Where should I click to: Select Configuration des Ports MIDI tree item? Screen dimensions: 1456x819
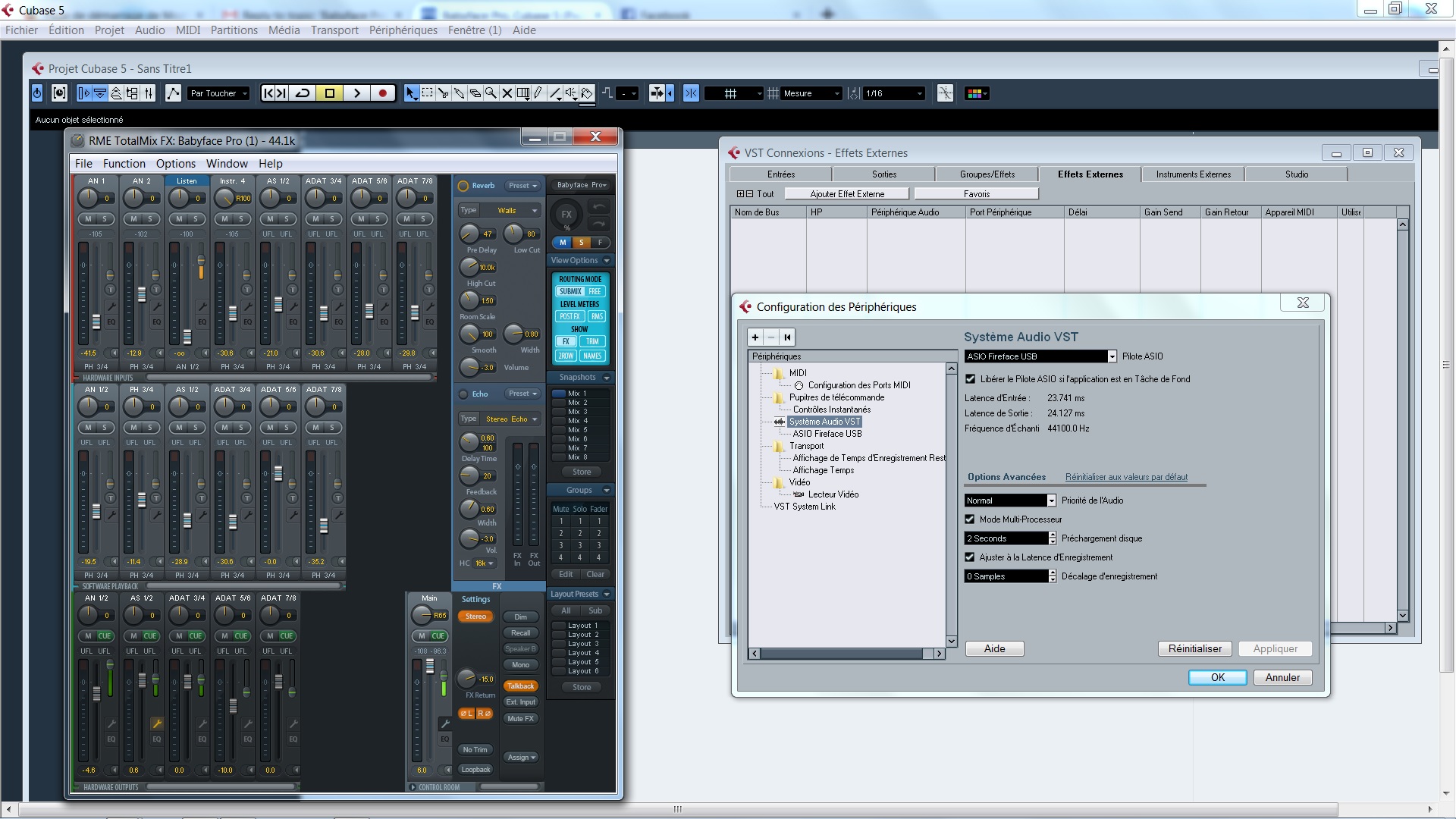click(859, 385)
